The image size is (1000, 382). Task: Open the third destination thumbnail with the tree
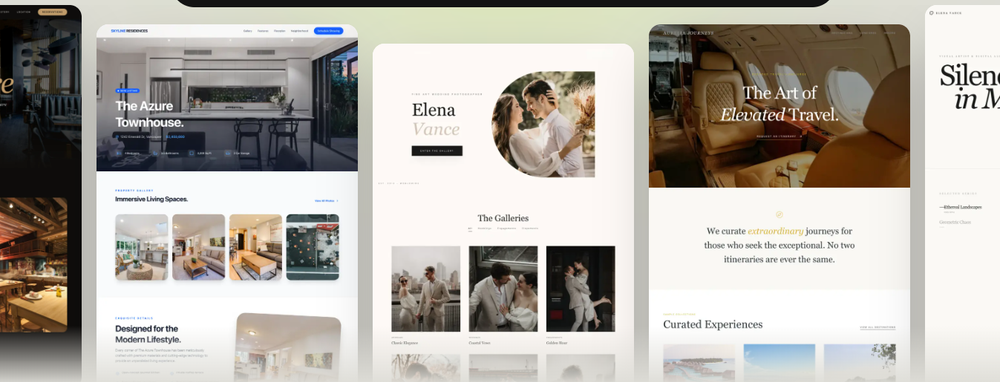tap(860, 363)
